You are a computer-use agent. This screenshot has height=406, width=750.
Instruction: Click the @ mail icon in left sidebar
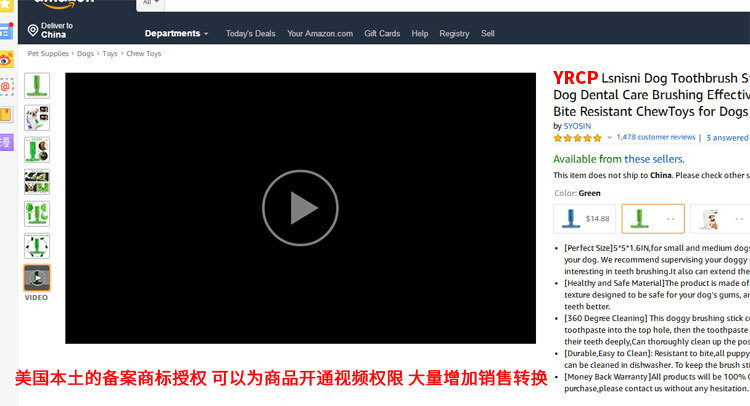(6, 87)
